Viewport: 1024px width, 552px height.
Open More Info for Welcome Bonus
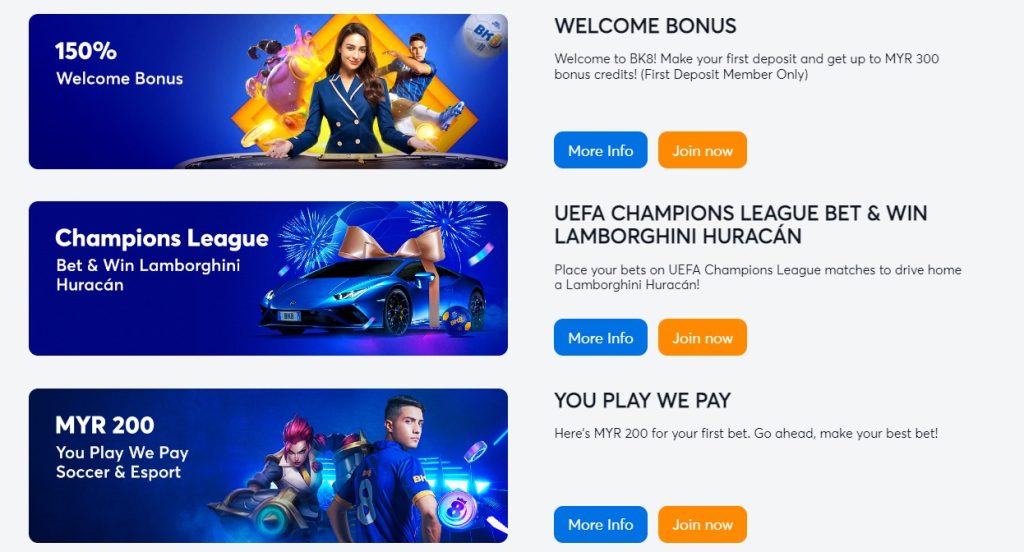pos(600,150)
